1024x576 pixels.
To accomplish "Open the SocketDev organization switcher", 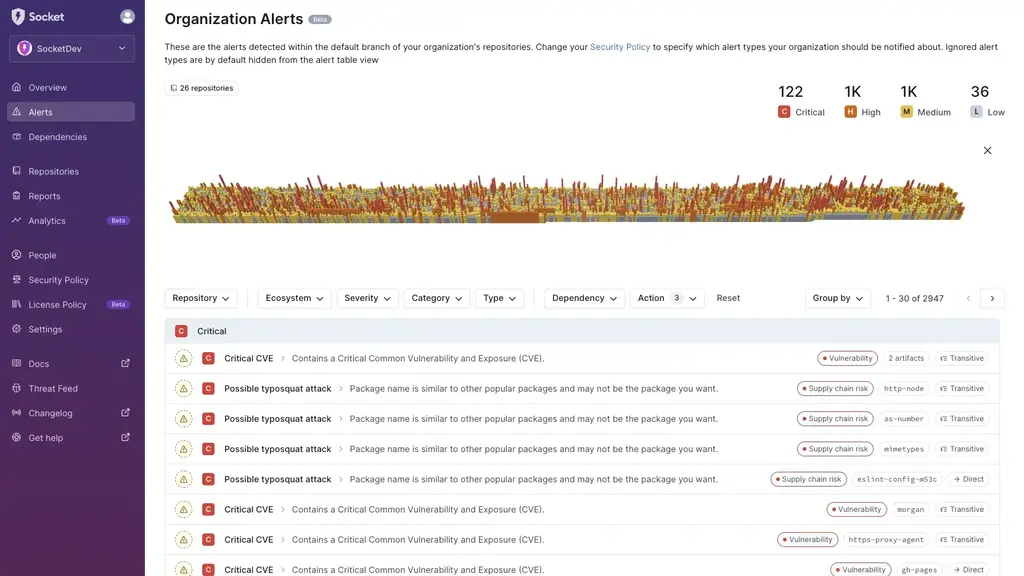I will pyautogui.click(x=70, y=48).
